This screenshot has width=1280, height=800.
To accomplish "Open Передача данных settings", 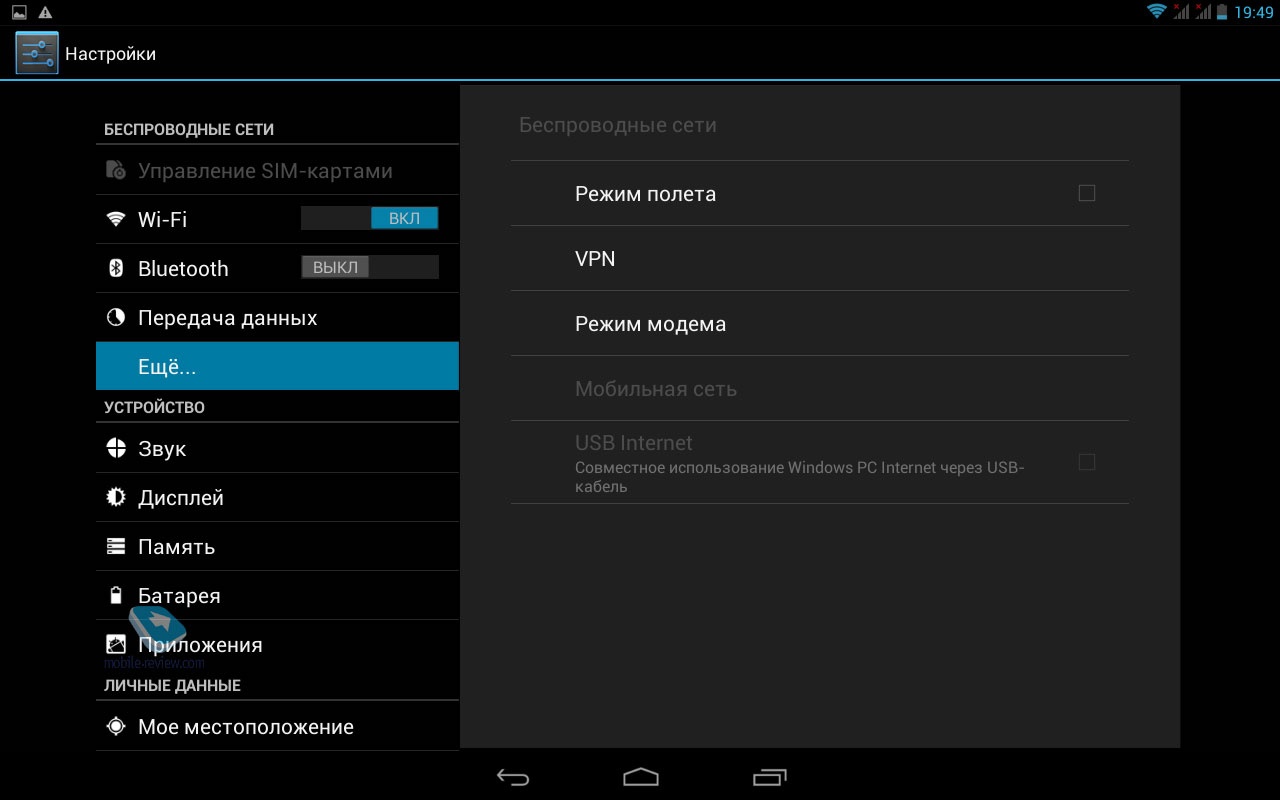I will point(277,318).
